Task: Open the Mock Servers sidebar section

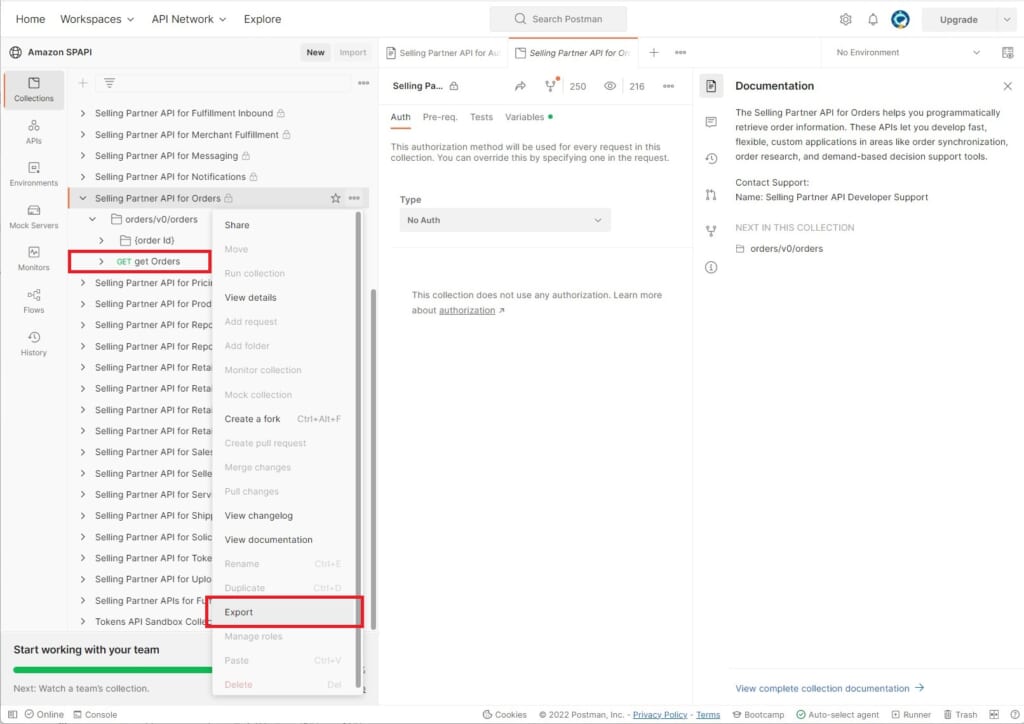Action: [34, 216]
